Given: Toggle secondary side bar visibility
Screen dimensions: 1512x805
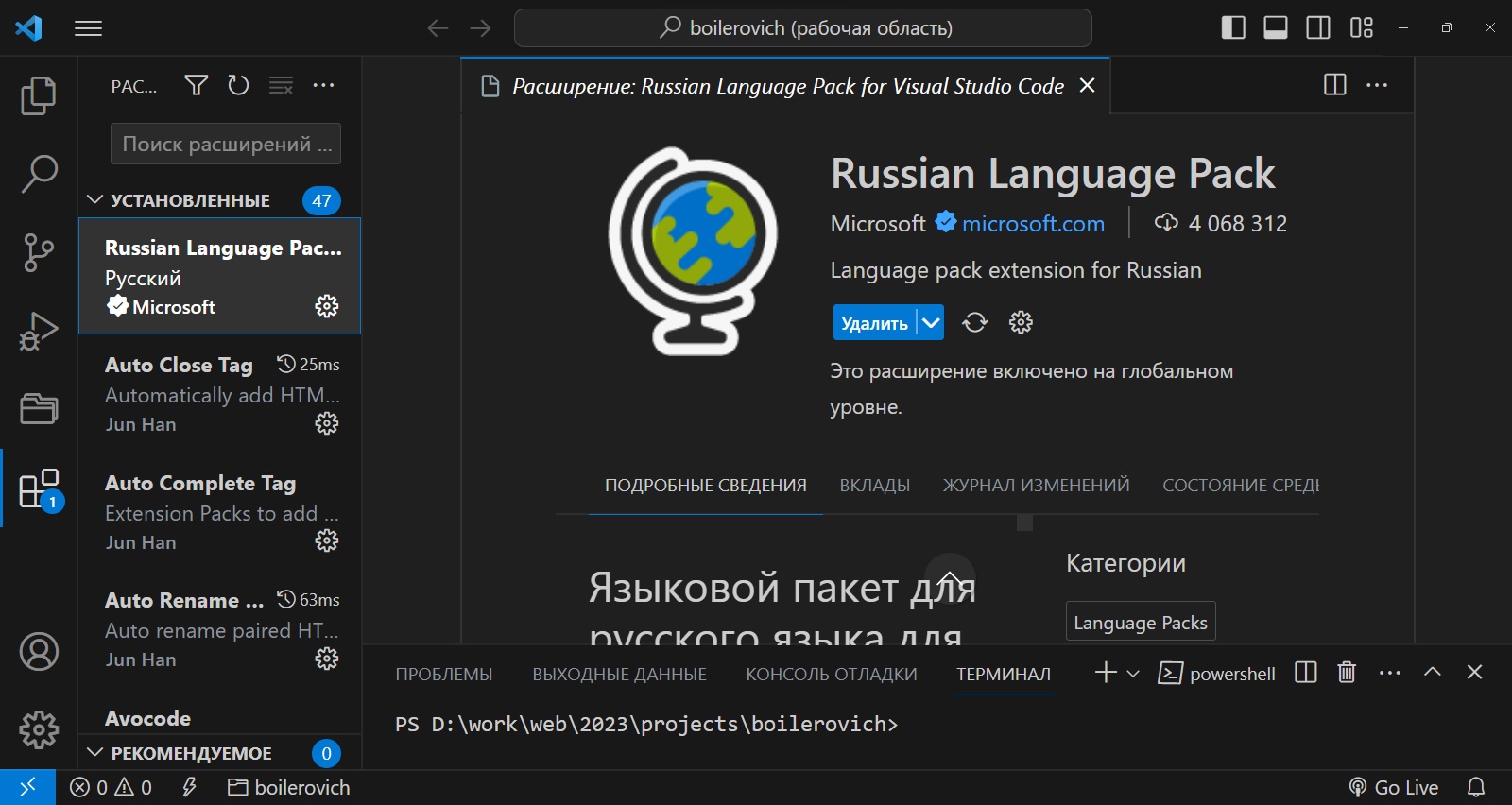Looking at the screenshot, I should point(1318,28).
